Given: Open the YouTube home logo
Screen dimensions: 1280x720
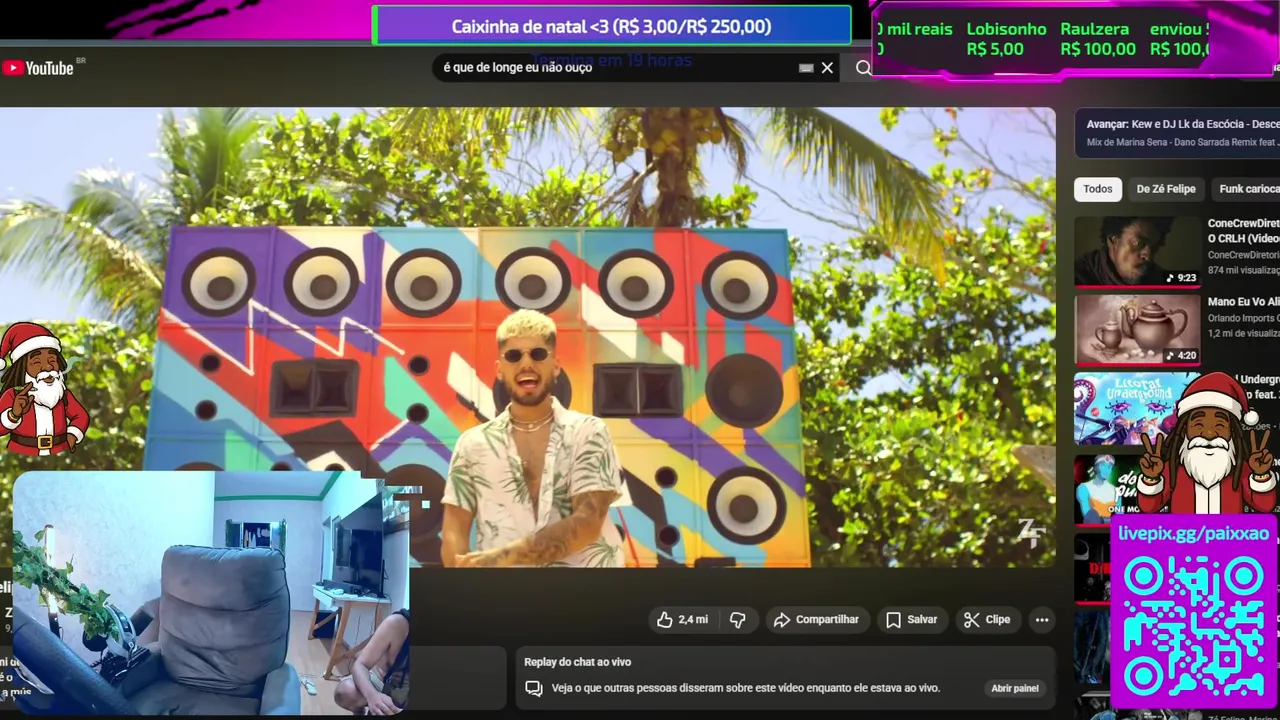Looking at the screenshot, I should click(38, 68).
